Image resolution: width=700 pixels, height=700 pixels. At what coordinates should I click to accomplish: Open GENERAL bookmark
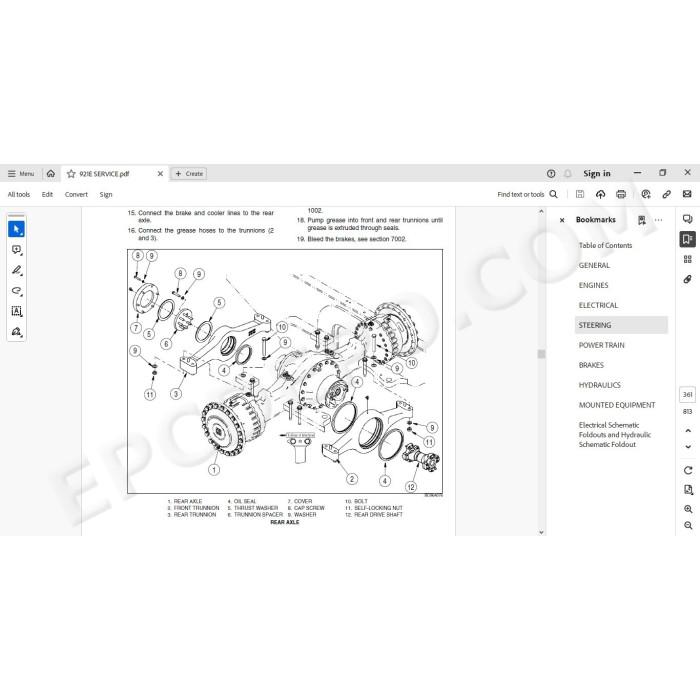tap(594, 266)
